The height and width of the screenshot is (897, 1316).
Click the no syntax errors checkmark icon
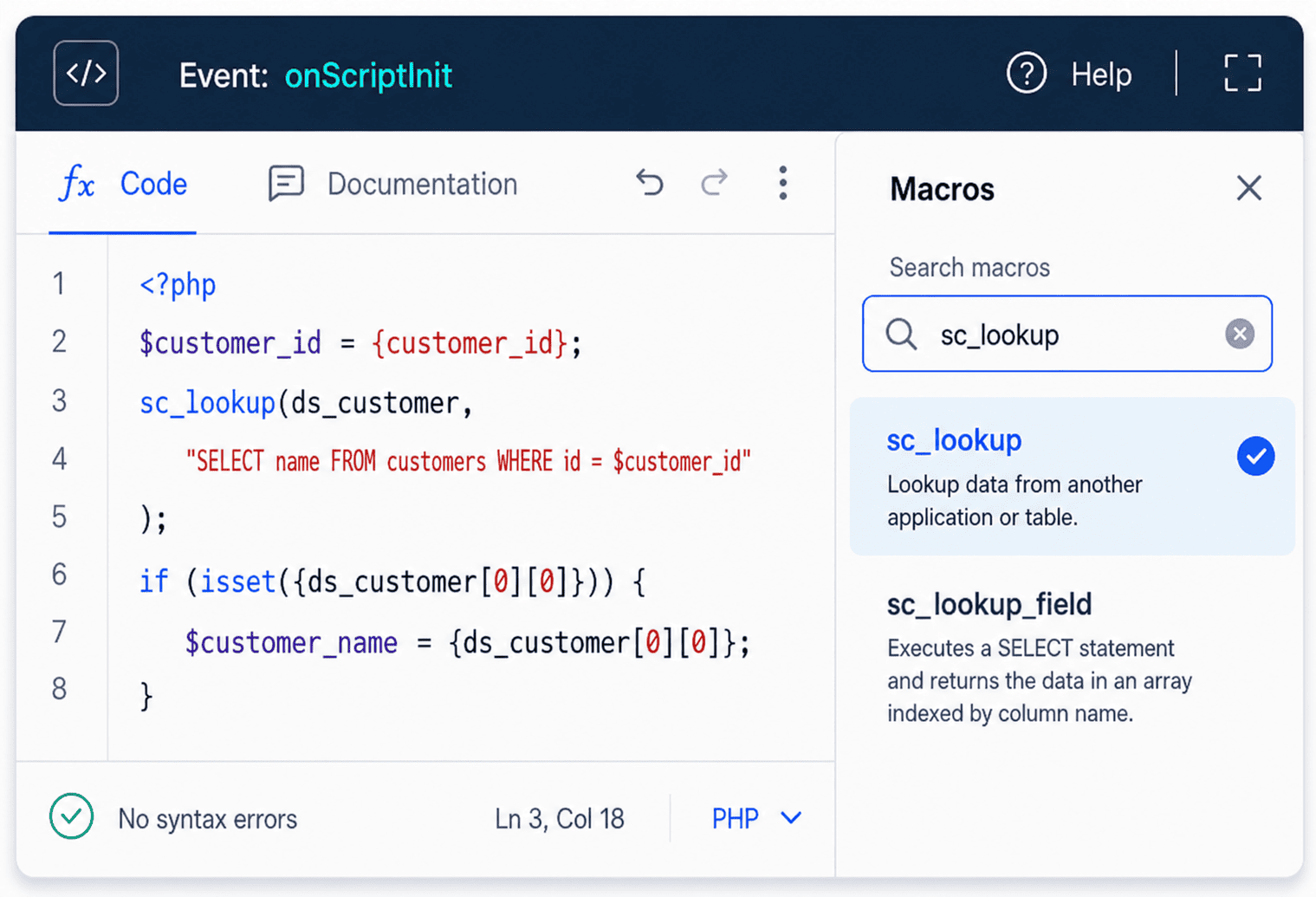click(x=72, y=816)
